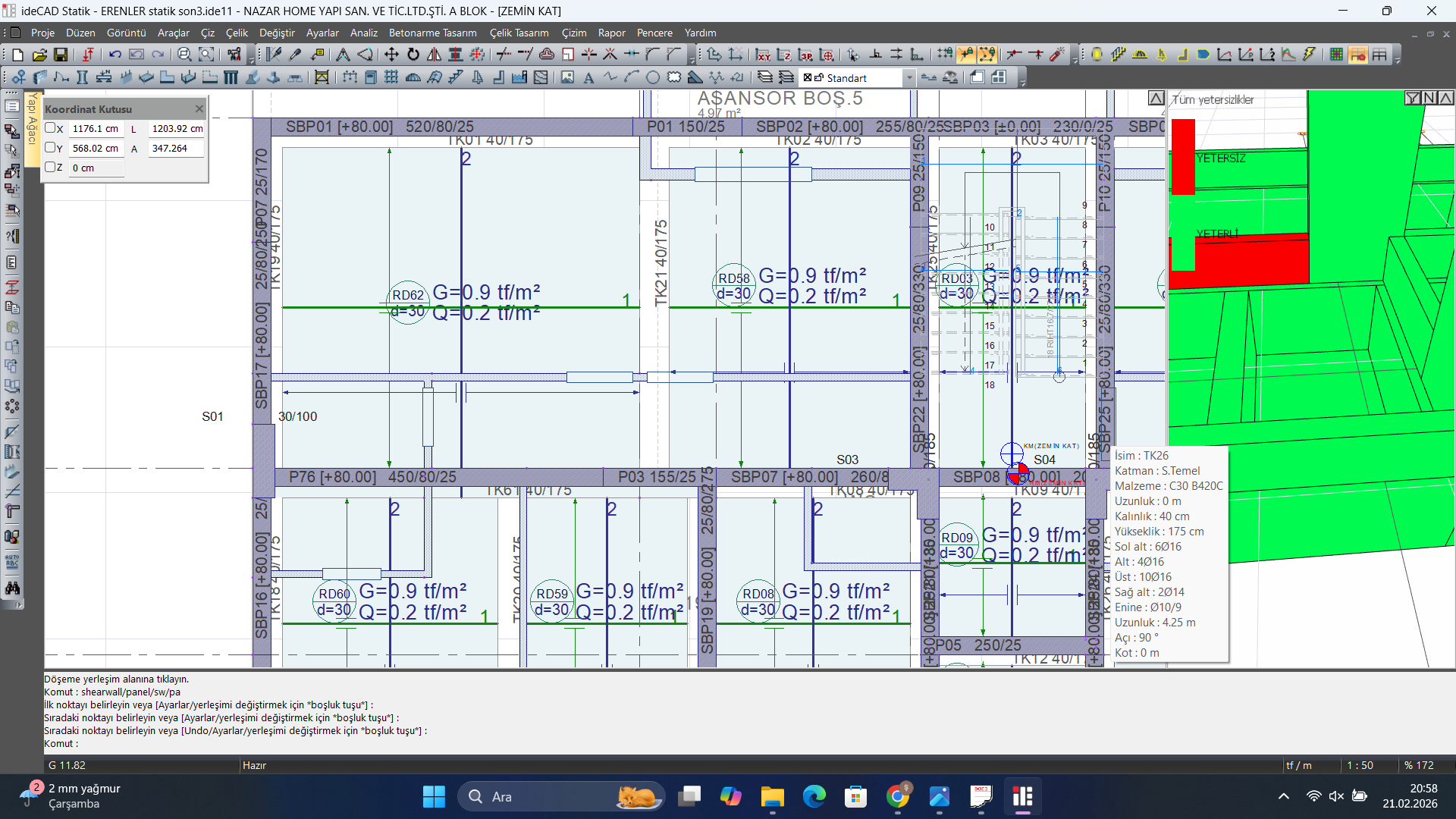Viewport: 1456px width, 819px height.
Task: Click the red YETERSİZ legend swatch
Action: pyautogui.click(x=1183, y=156)
